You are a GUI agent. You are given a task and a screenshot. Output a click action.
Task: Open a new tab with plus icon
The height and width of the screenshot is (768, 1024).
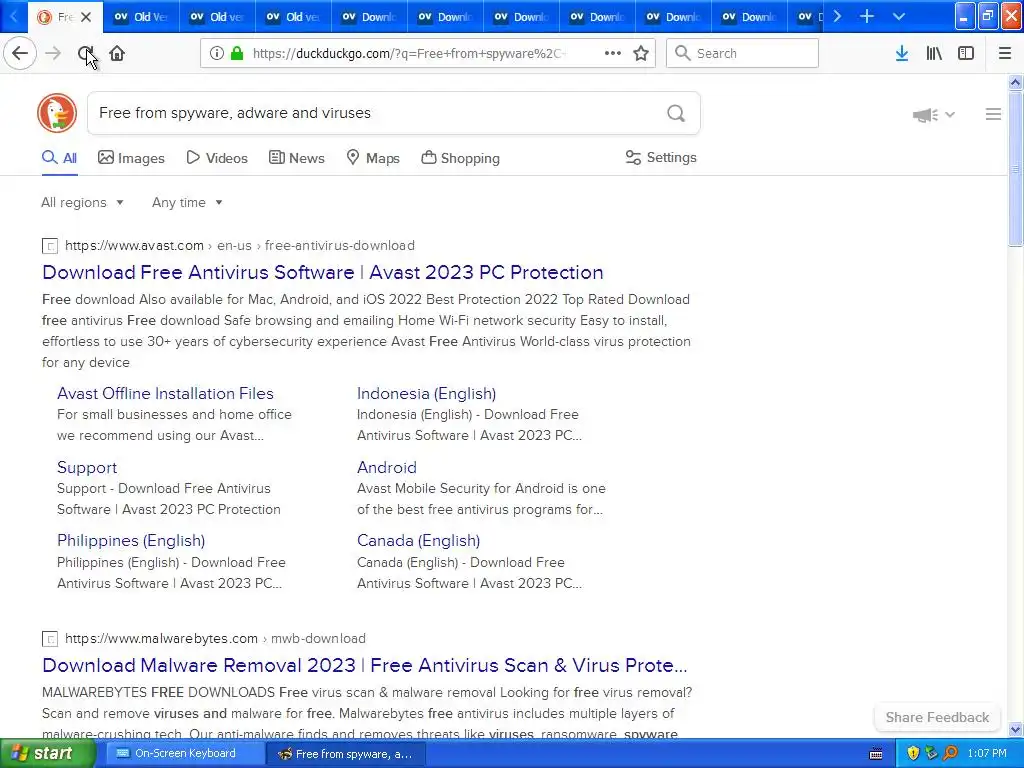pos(867,16)
